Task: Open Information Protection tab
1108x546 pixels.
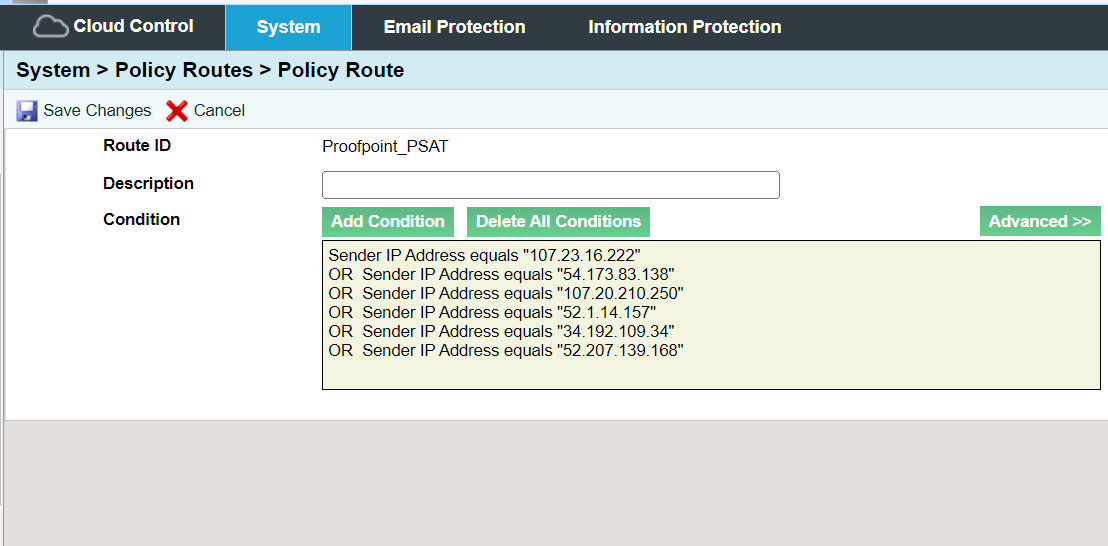Action: pyautogui.click(x=684, y=27)
